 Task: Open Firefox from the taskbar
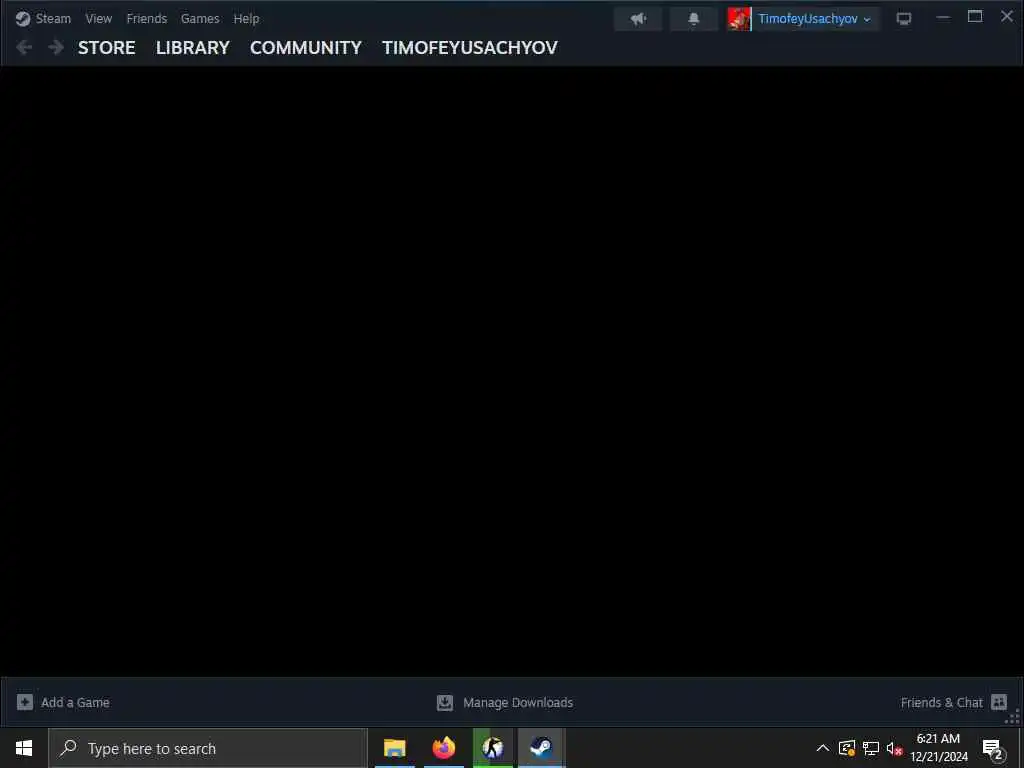[x=444, y=748]
